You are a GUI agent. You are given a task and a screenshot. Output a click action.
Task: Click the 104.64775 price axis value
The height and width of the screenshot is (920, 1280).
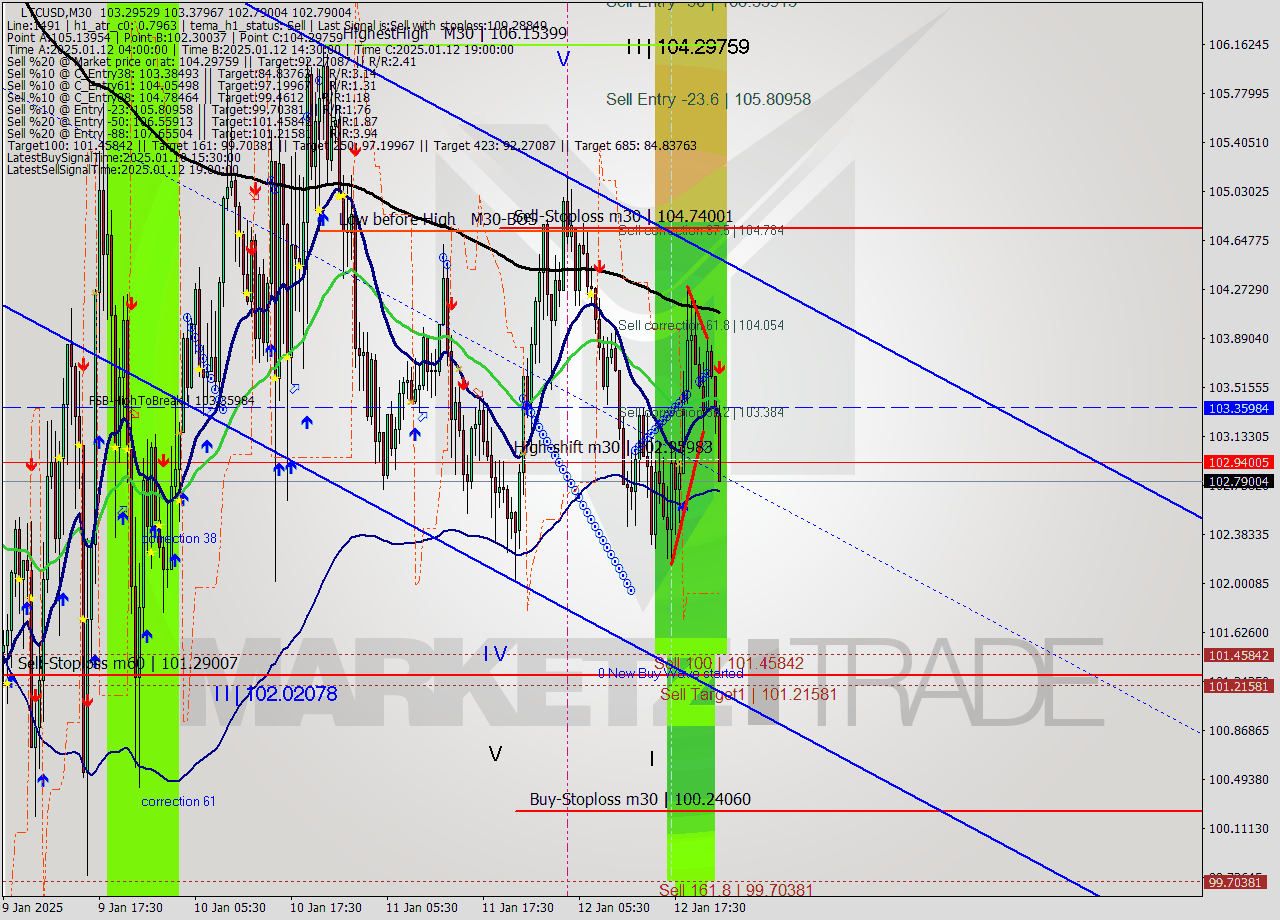tap(1238, 241)
